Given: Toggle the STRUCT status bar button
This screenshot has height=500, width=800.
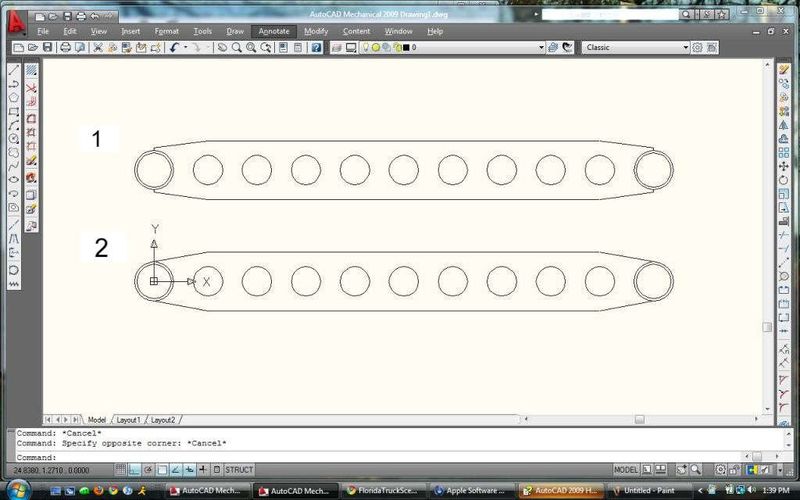Looking at the screenshot, I should (x=239, y=469).
